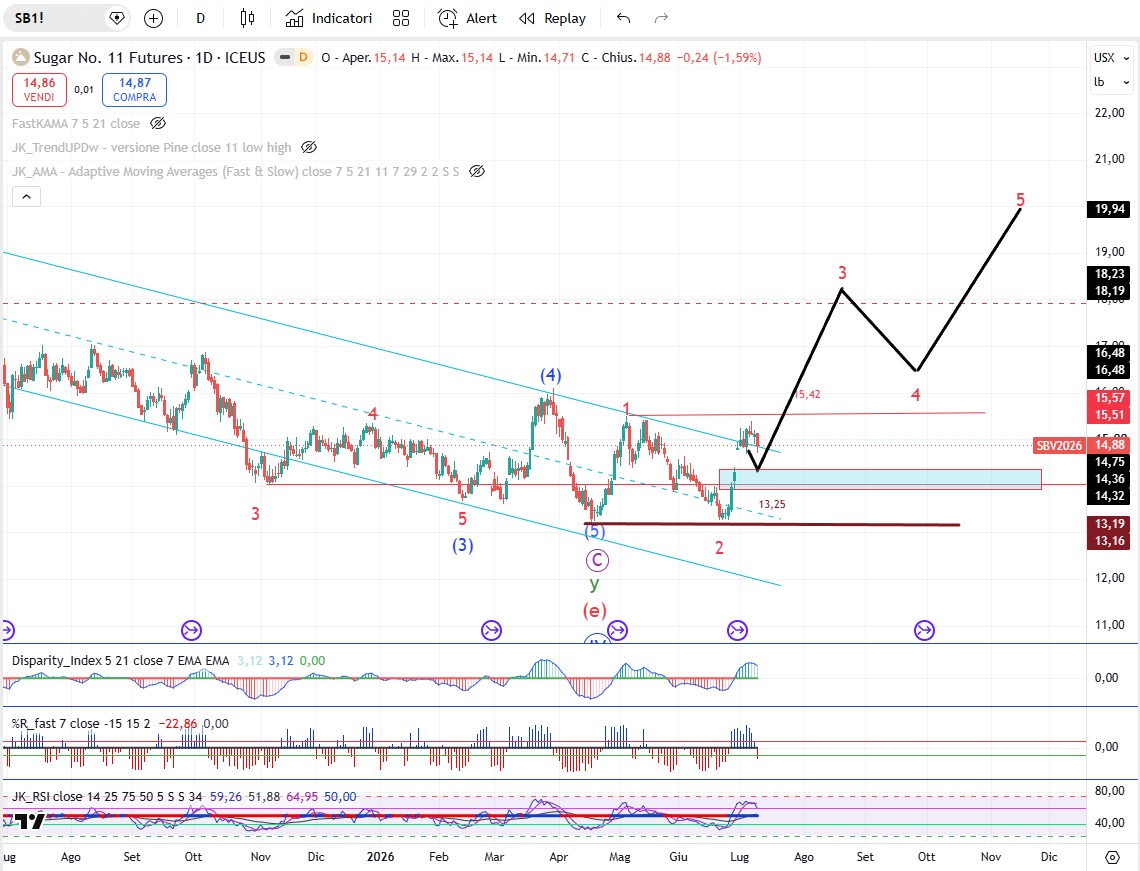The height and width of the screenshot is (871, 1140).
Task: Open chart settings gear at bottom right
Action: click(x=1112, y=857)
